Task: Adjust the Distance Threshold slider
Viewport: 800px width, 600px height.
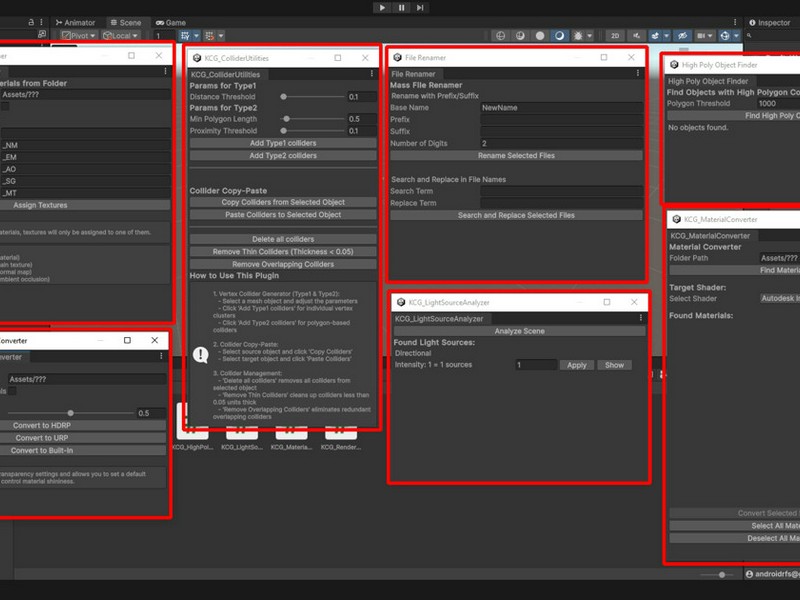Action: pos(313,96)
